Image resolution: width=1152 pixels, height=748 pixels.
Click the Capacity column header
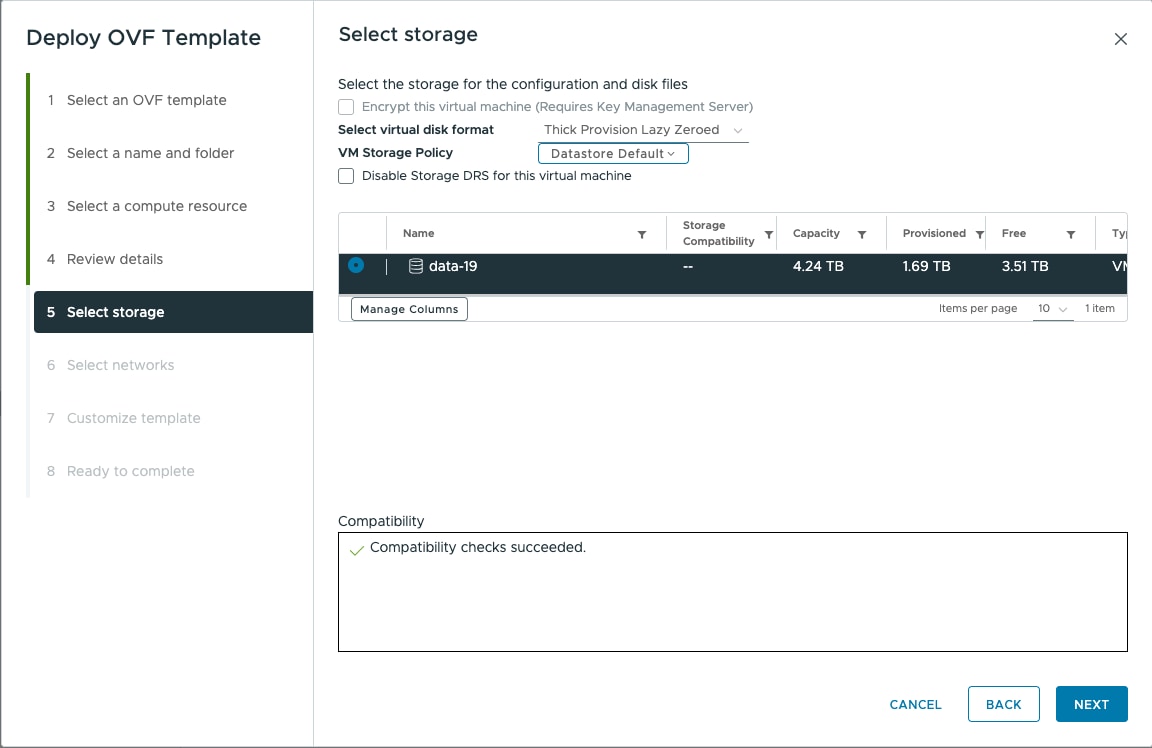pos(816,233)
